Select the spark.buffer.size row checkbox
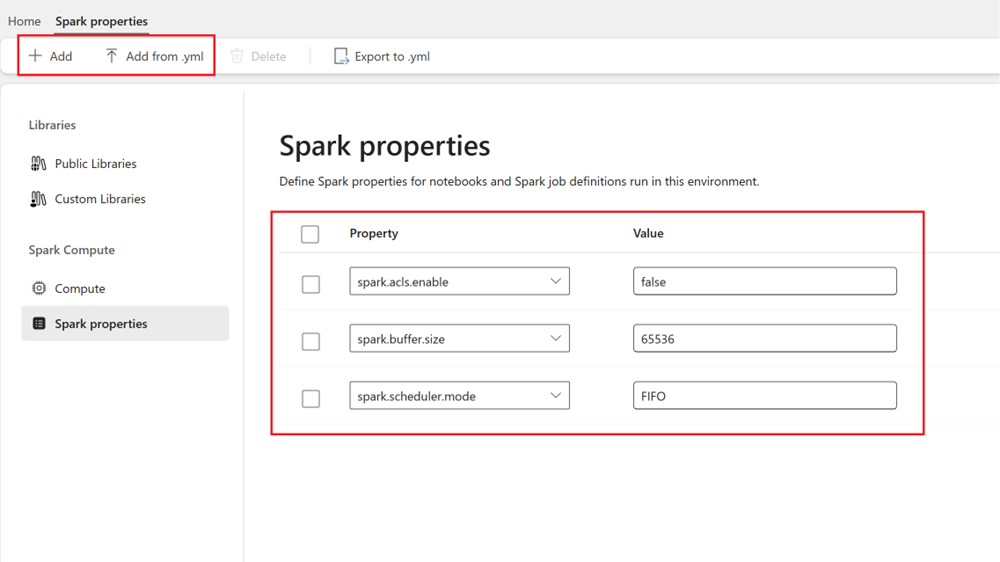This screenshot has width=1000, height=562. point(311,341)
